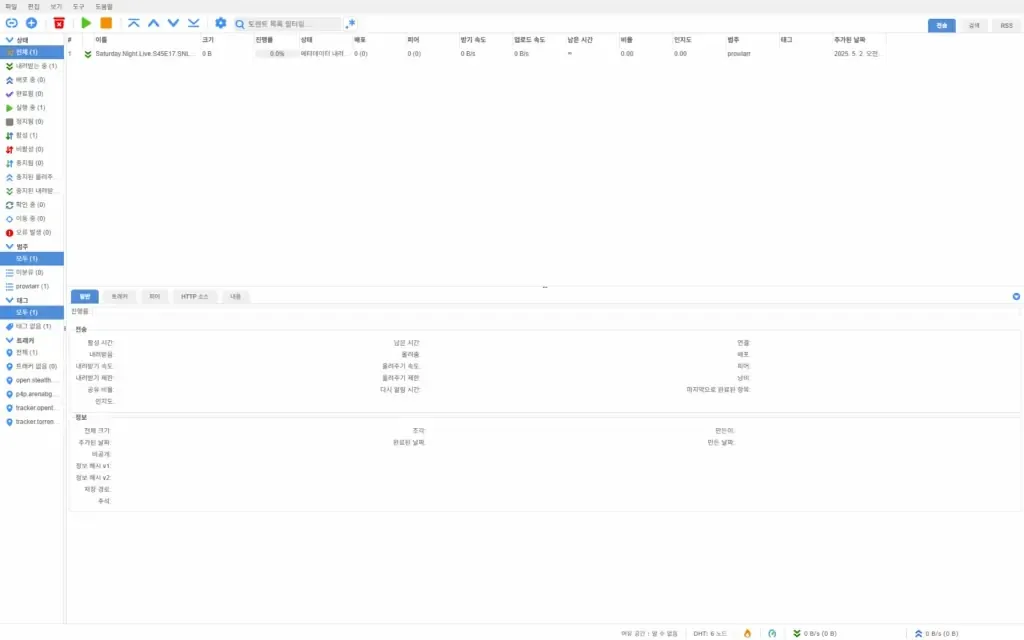Add a torrent from a magnet link
The image size is (1024, 640).
[x=13, y=23]
